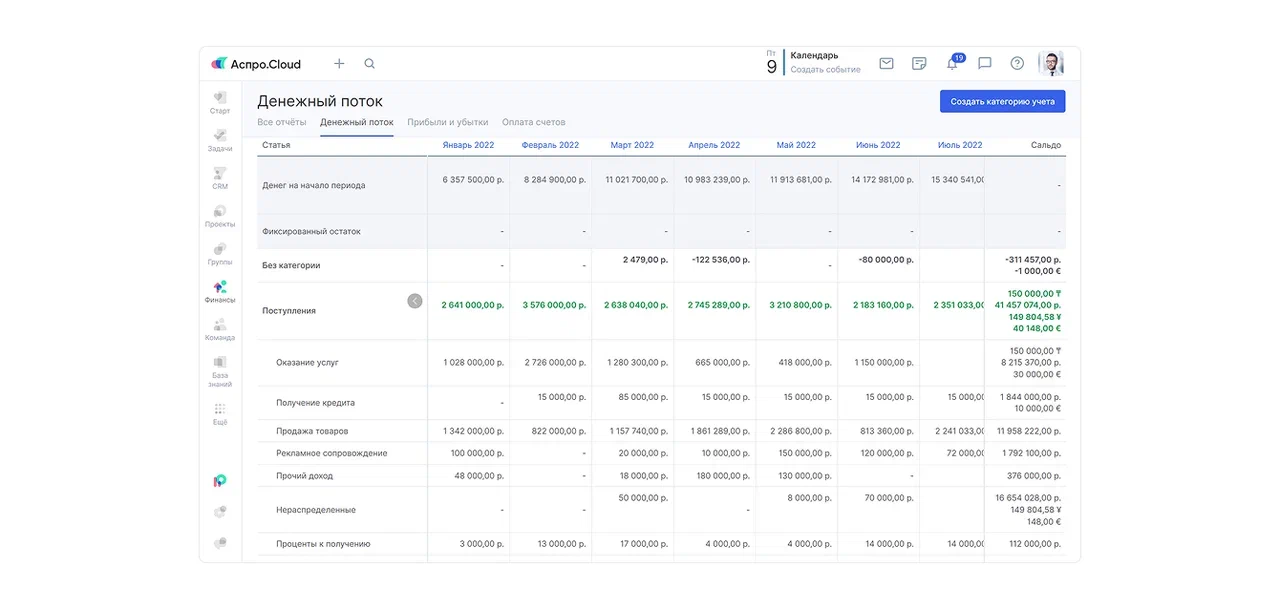Click the plus icon beside Аспро.Cloud logo
Image resolution: width=1280 pixels, height=609 pixels.
339,63
